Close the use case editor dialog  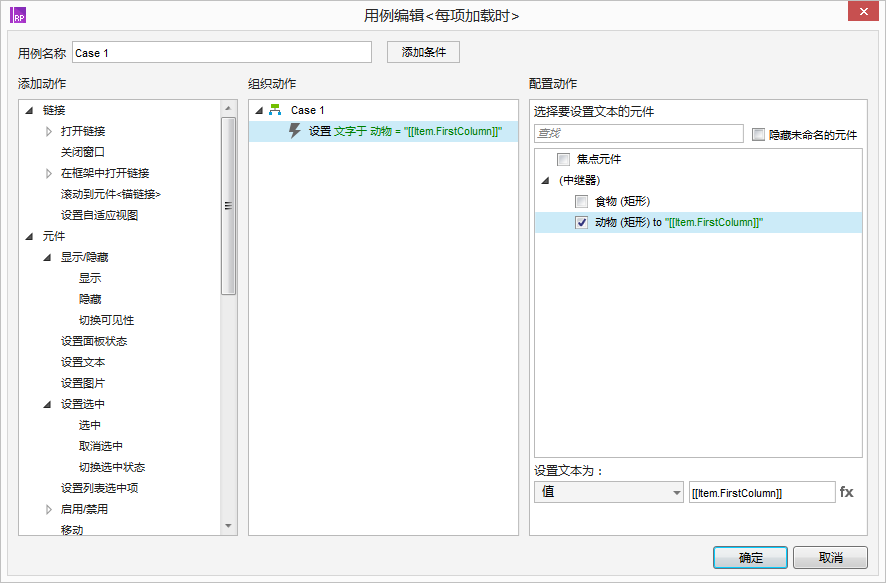click(x=863, y=11)
